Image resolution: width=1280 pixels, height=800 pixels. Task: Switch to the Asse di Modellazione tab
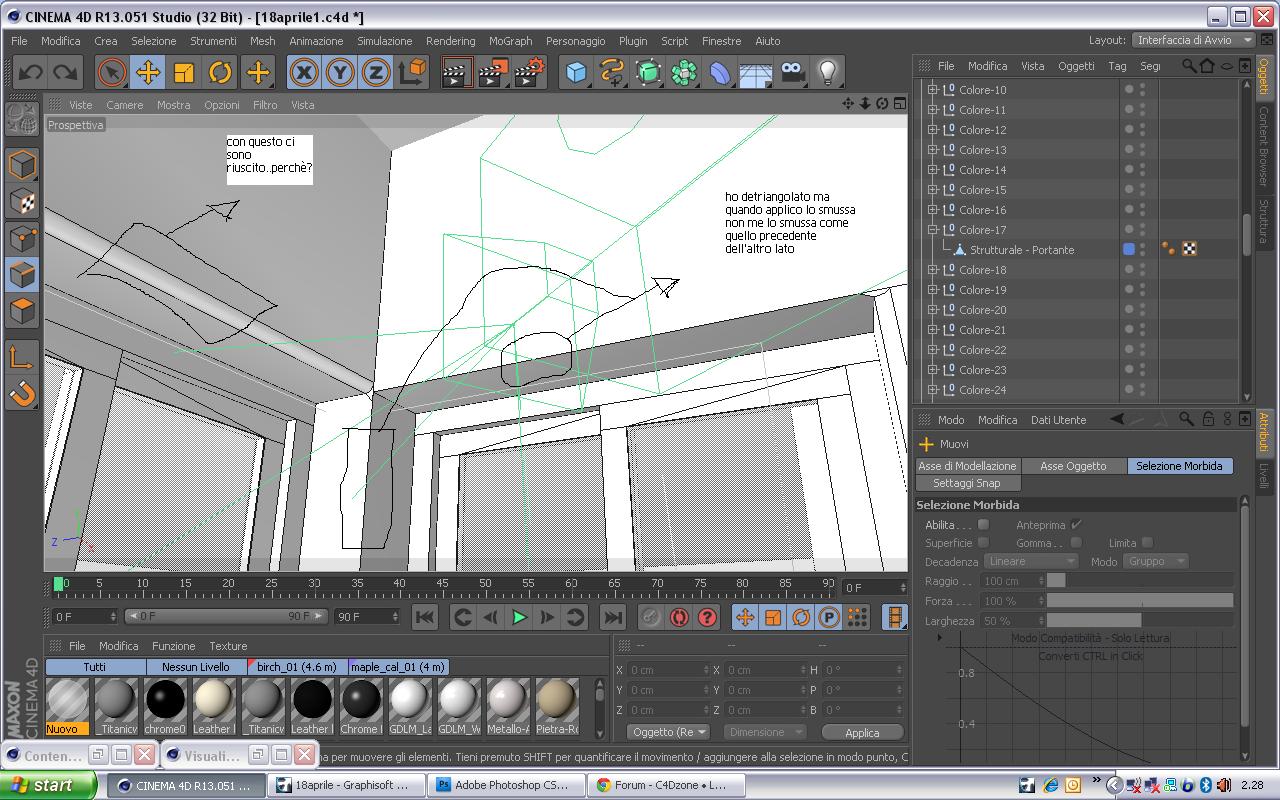point(968,466)
